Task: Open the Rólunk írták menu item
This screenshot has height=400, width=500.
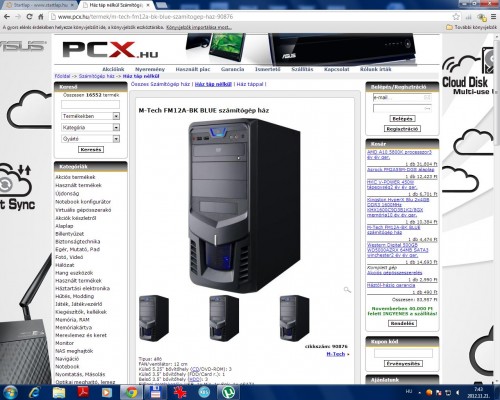Action: (x=376, y=69)
